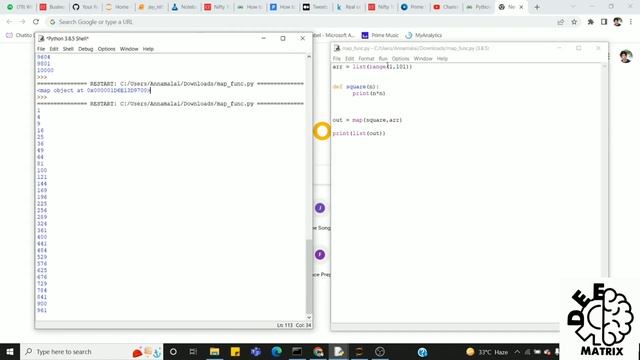Open File menu in Python Shell window
The image size is (640, 360).
tap(41, 49)
